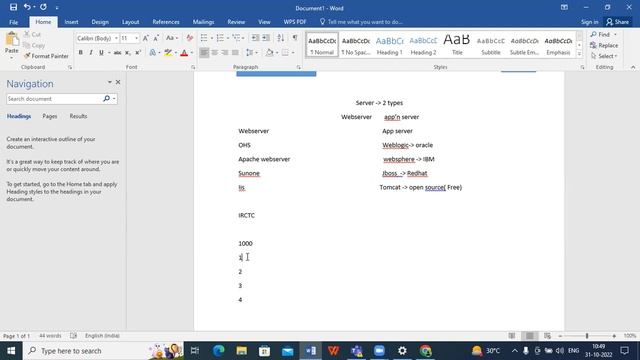The width and height of the screenshot is (640, 360).
Task: Open the Calibri font name dropdown
Action: [x=116, y=38]
